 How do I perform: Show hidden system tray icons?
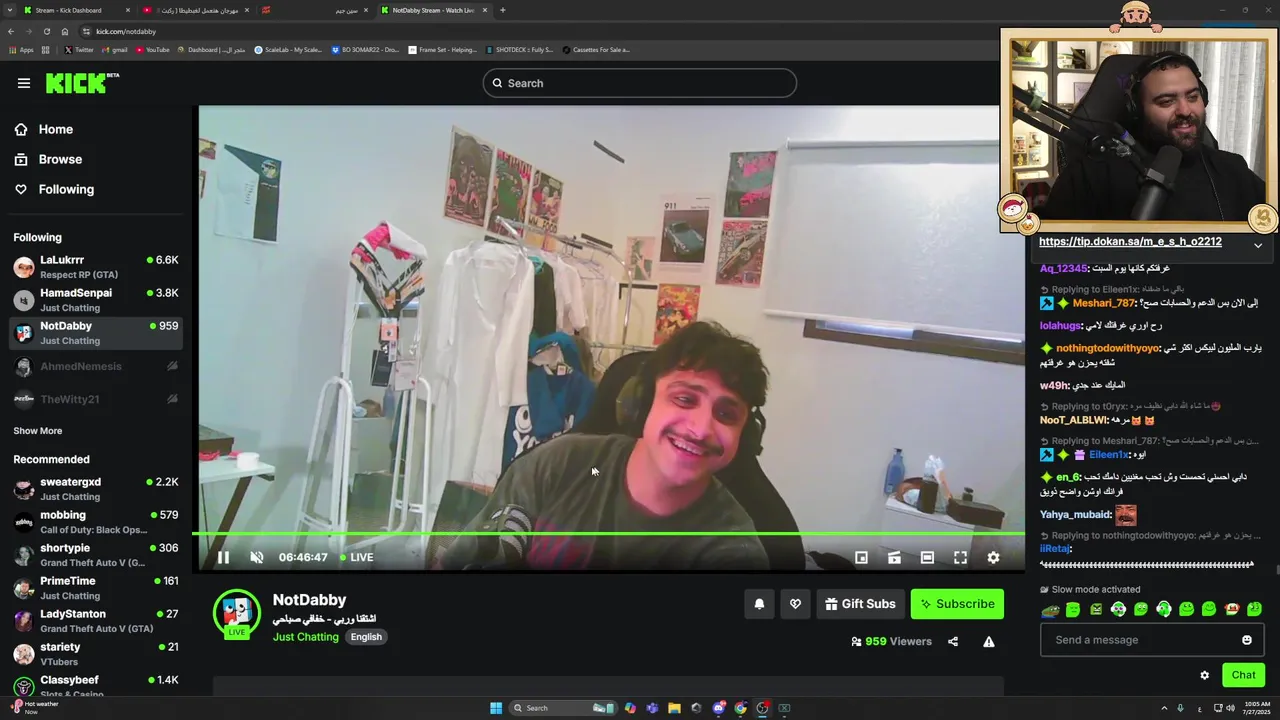[1164, 708]
